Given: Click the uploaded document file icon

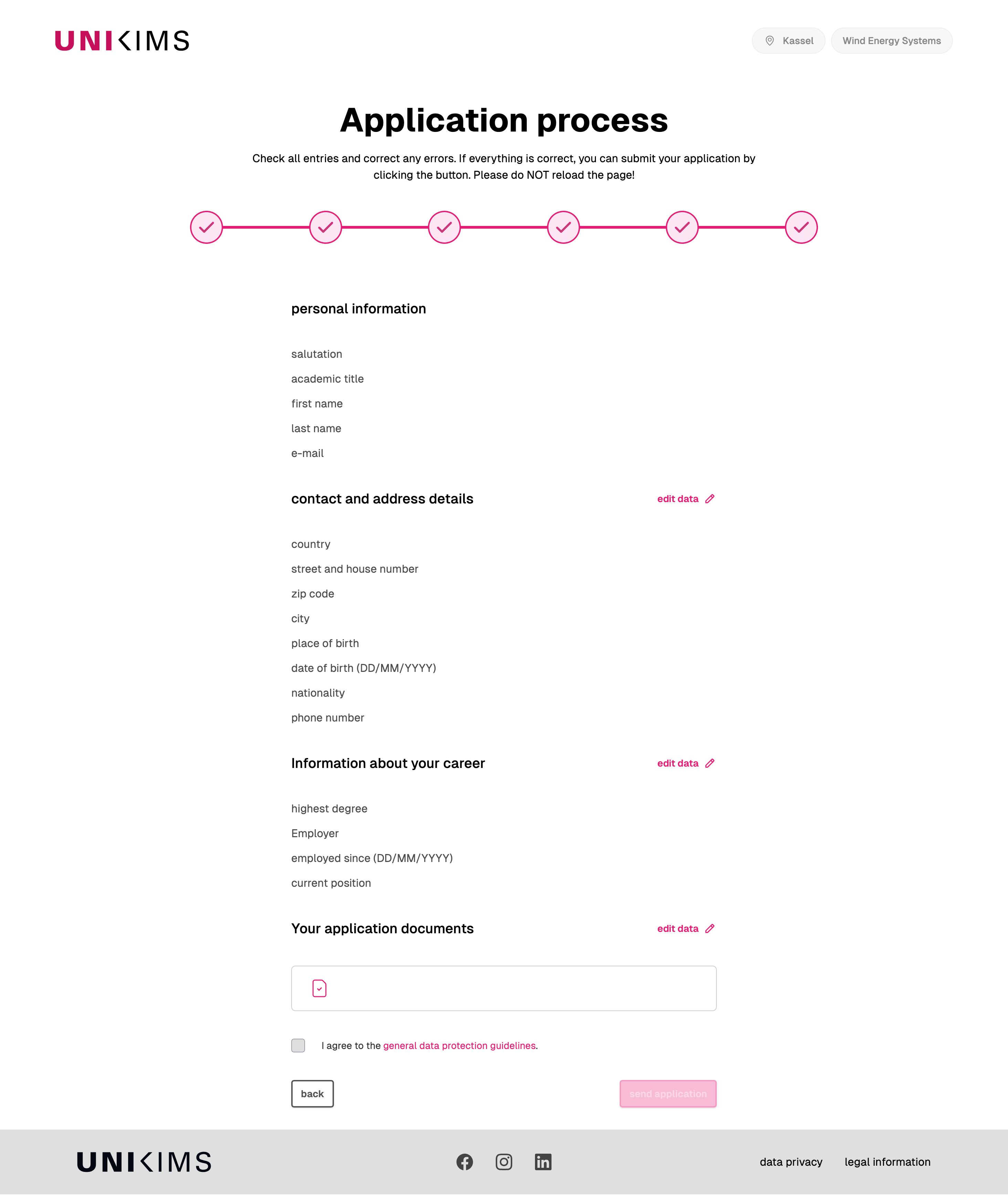Looking at the screenshot, I should coord(319,988).
